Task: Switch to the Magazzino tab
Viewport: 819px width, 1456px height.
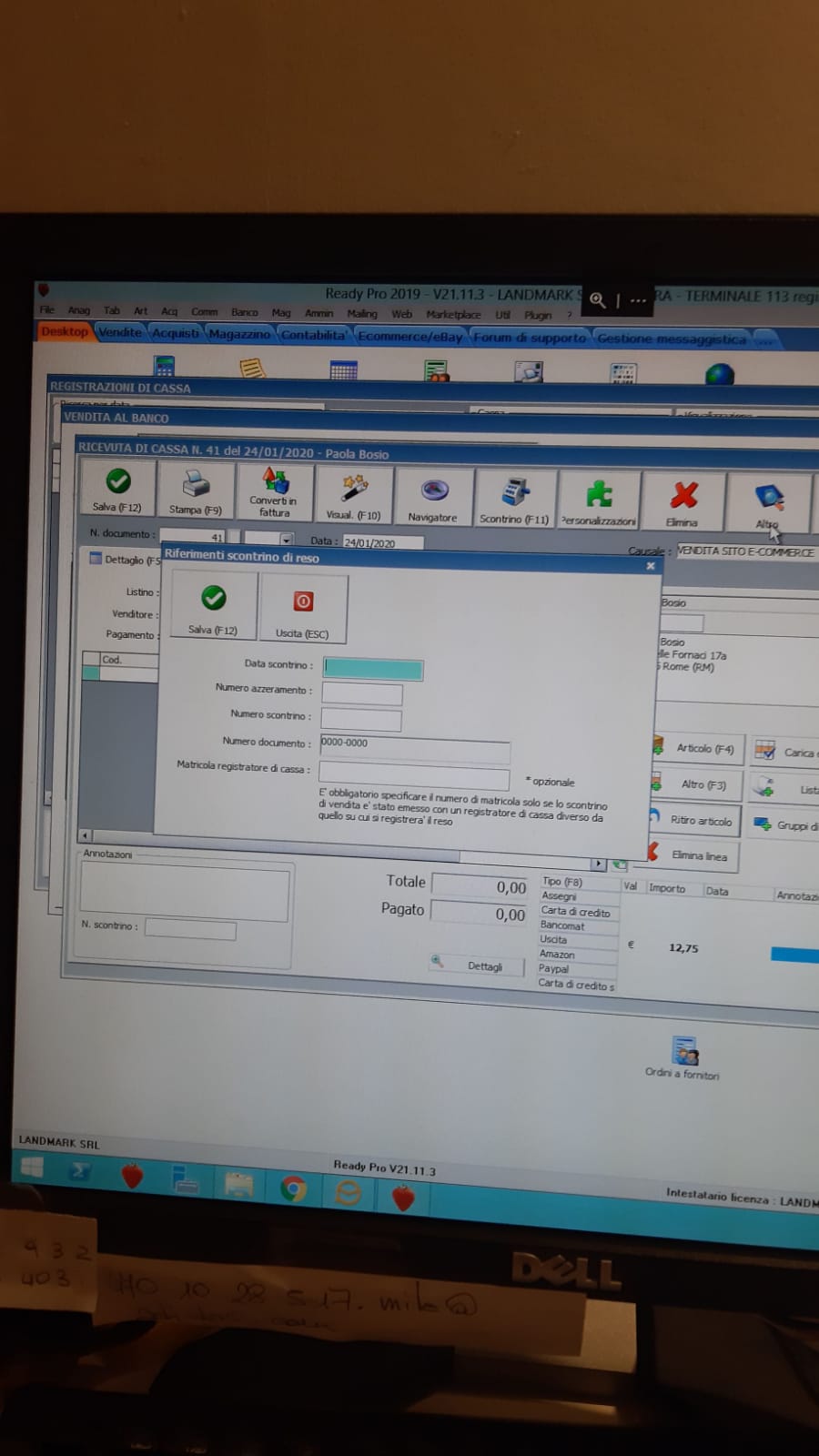Action: coord(240,334)
